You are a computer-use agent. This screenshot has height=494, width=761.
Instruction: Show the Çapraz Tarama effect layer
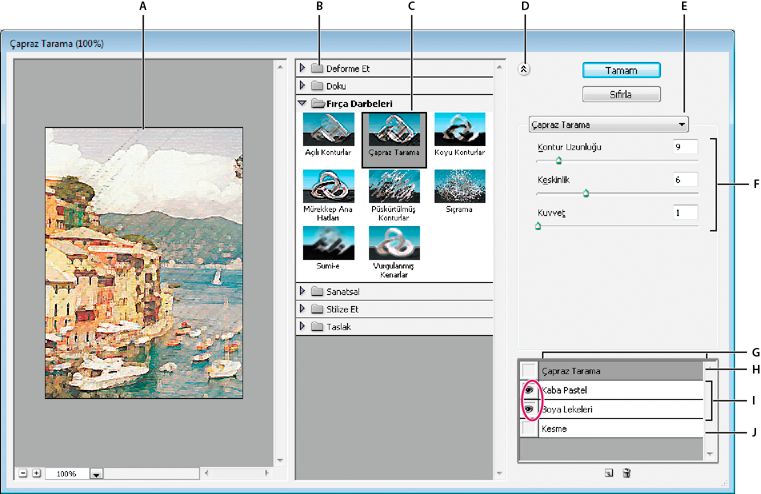(x=529, y=371)
